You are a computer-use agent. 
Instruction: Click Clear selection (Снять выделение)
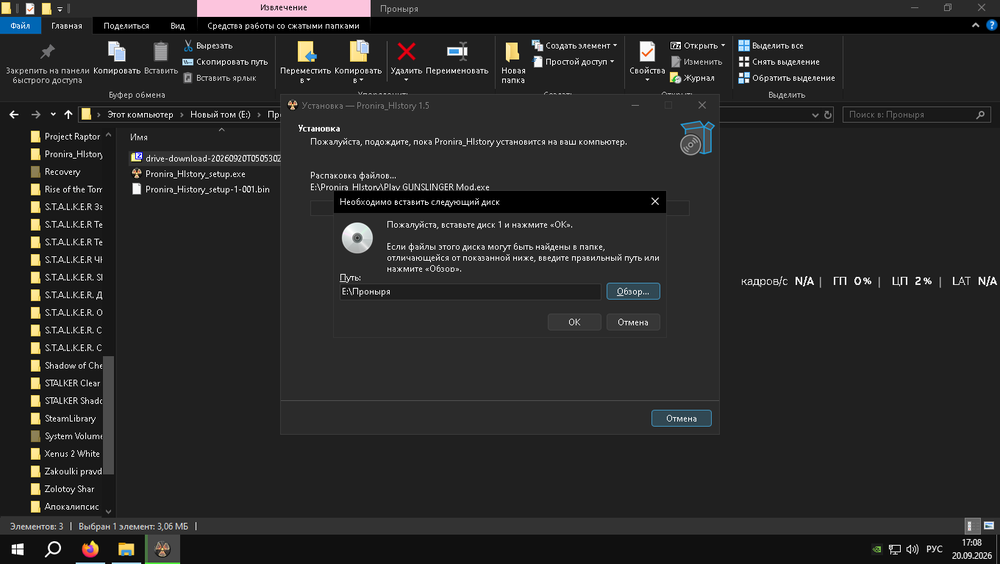click(x=779, y=62)
